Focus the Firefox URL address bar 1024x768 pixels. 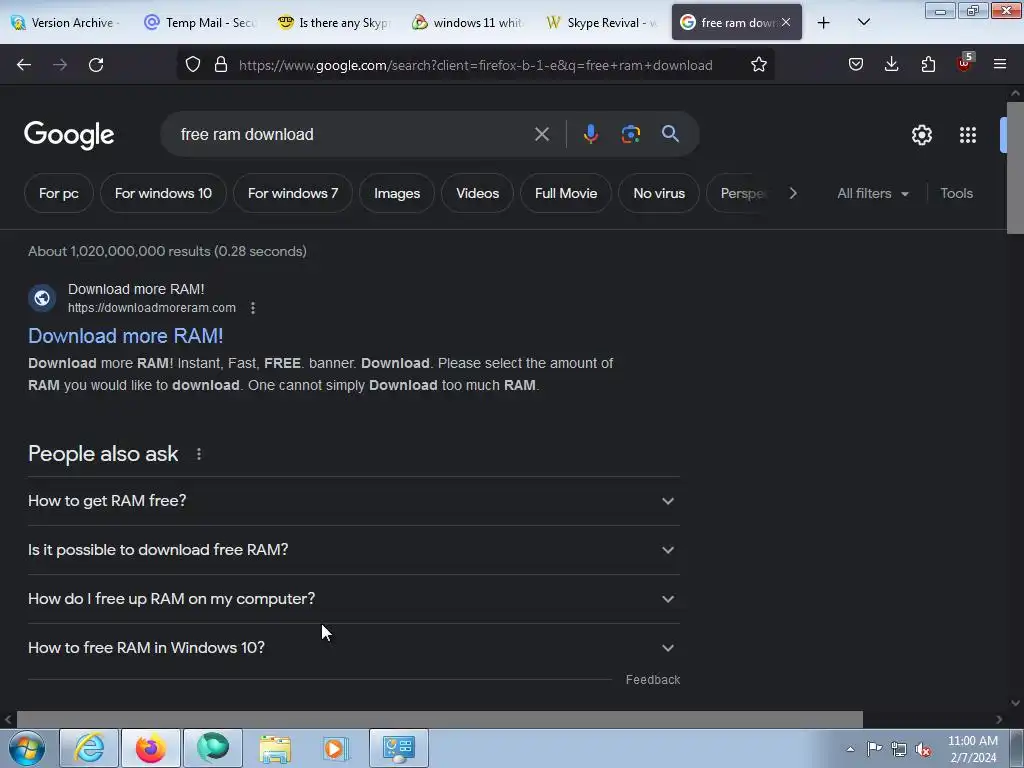point(475,65)
